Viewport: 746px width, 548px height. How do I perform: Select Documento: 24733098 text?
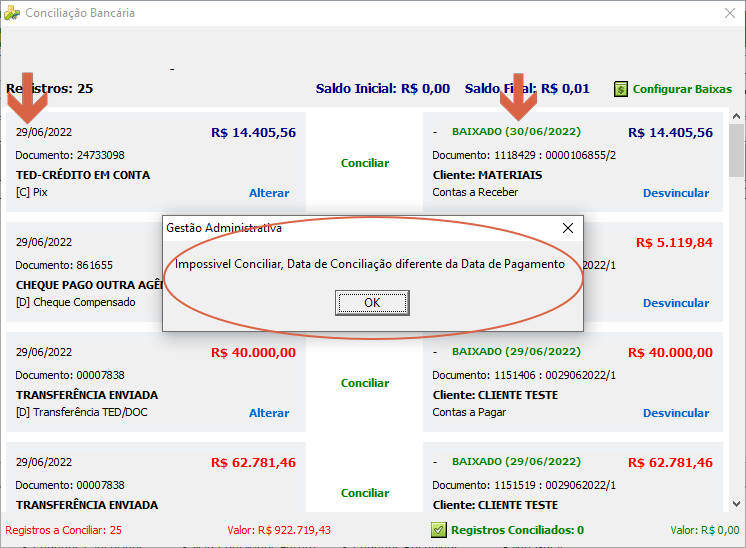[70, 155]
